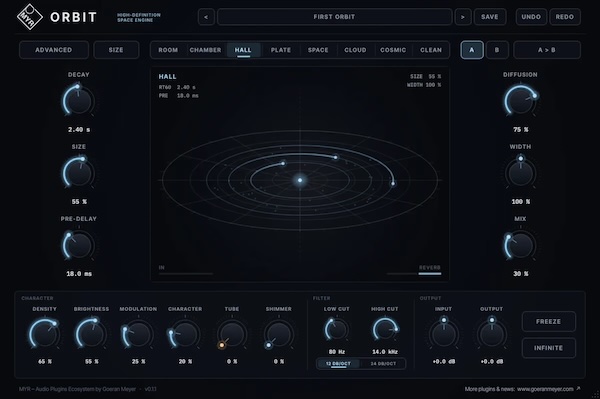Click the Pre-Delay knob
Screen dimensions: 600x399
click(78, 245)
